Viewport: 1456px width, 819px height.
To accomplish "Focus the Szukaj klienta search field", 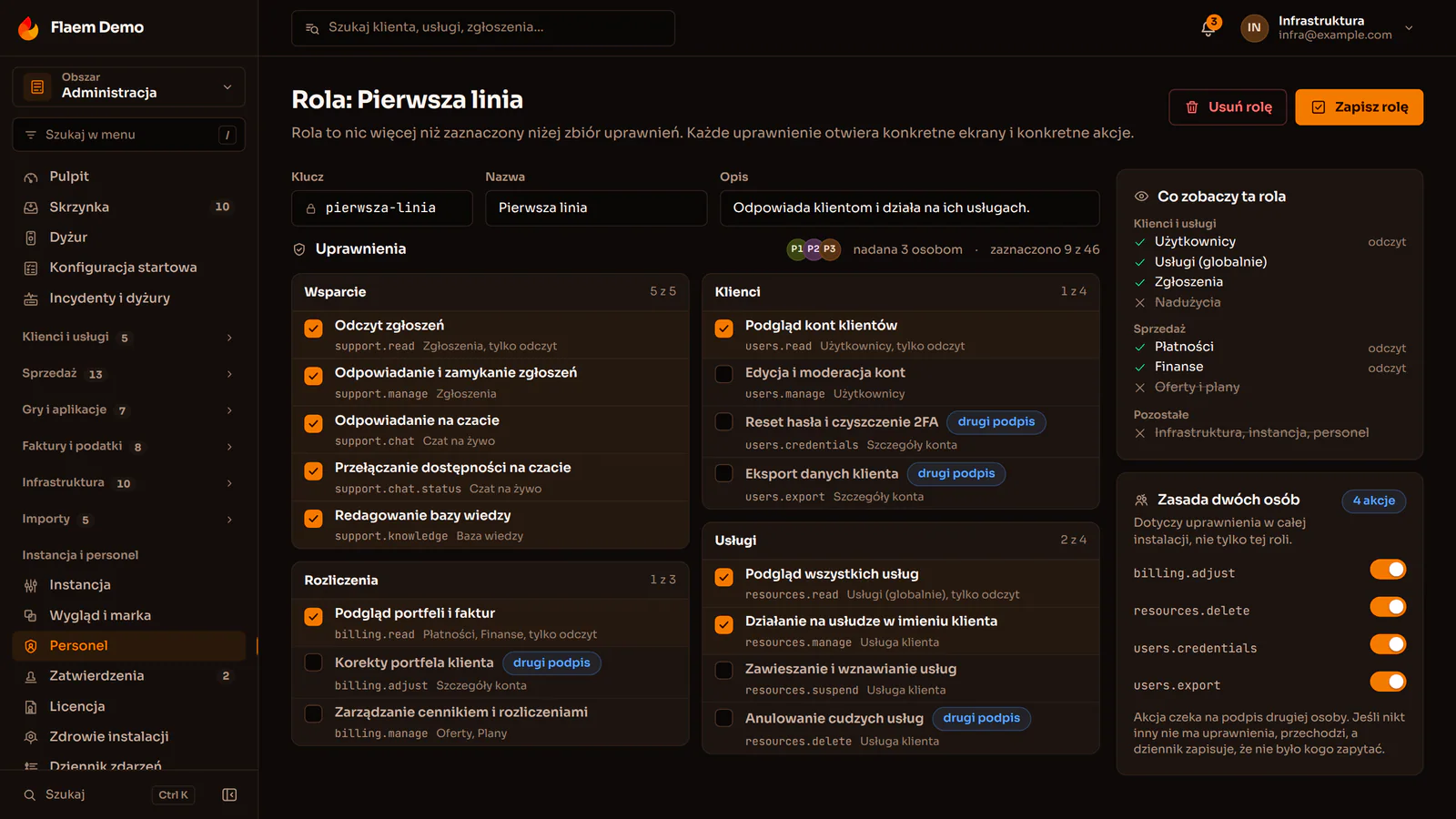I will click(x=483, y=28).
